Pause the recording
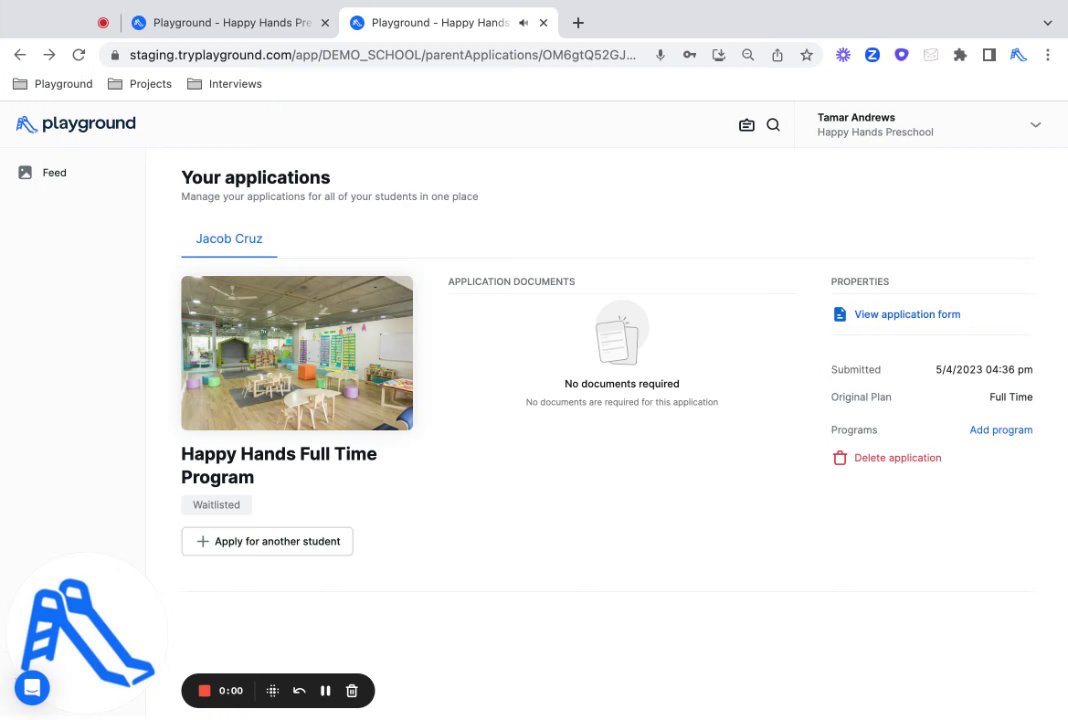Viewport: 1068px width, 720px height. 325,691
